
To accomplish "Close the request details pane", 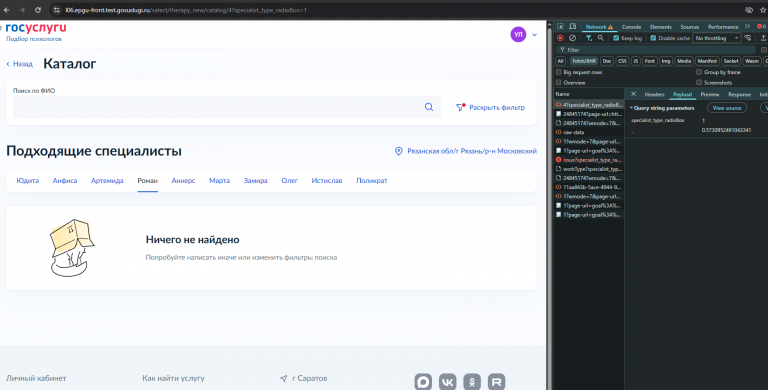I will (633, 94).
